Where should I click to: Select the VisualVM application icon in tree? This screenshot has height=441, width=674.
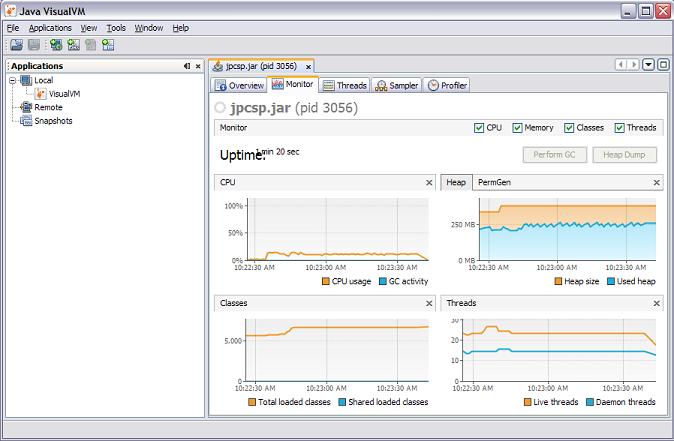41,93
